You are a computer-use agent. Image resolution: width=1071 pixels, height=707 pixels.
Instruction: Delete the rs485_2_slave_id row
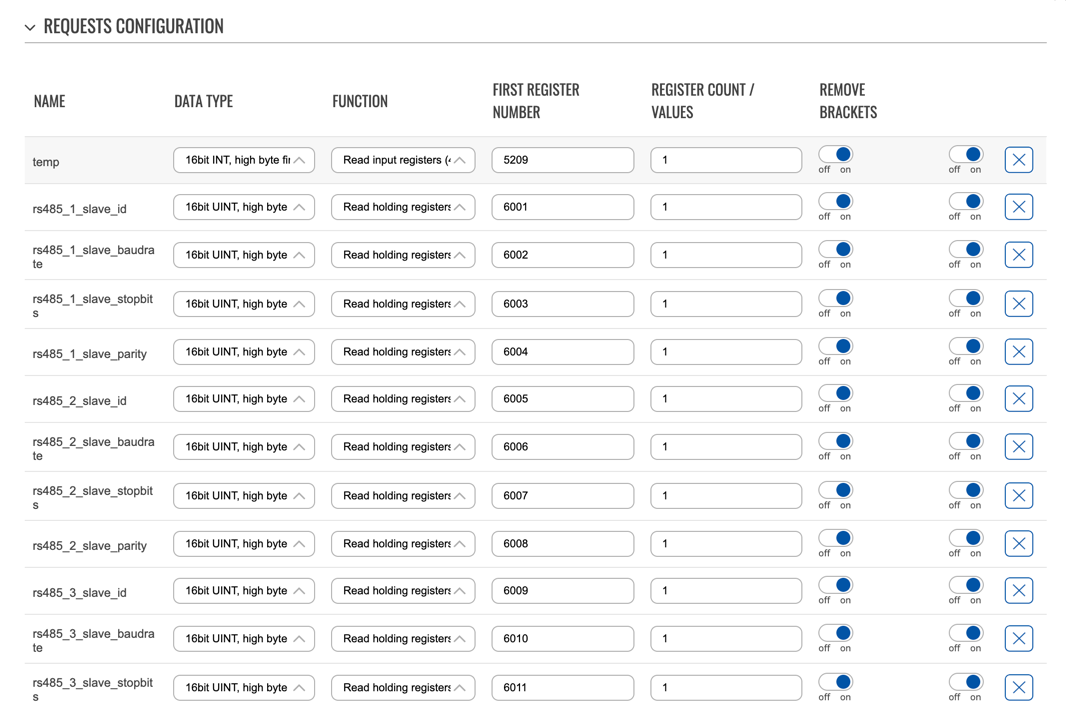pyautogui.click(x=1018, y=399)
